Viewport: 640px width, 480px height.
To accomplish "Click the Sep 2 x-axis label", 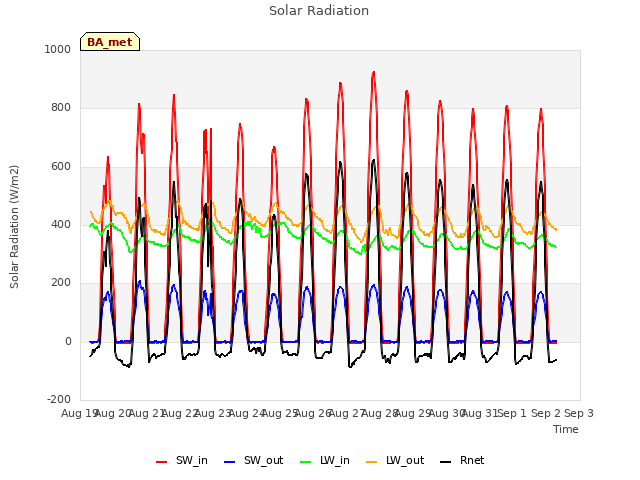I will coord(546,413).
